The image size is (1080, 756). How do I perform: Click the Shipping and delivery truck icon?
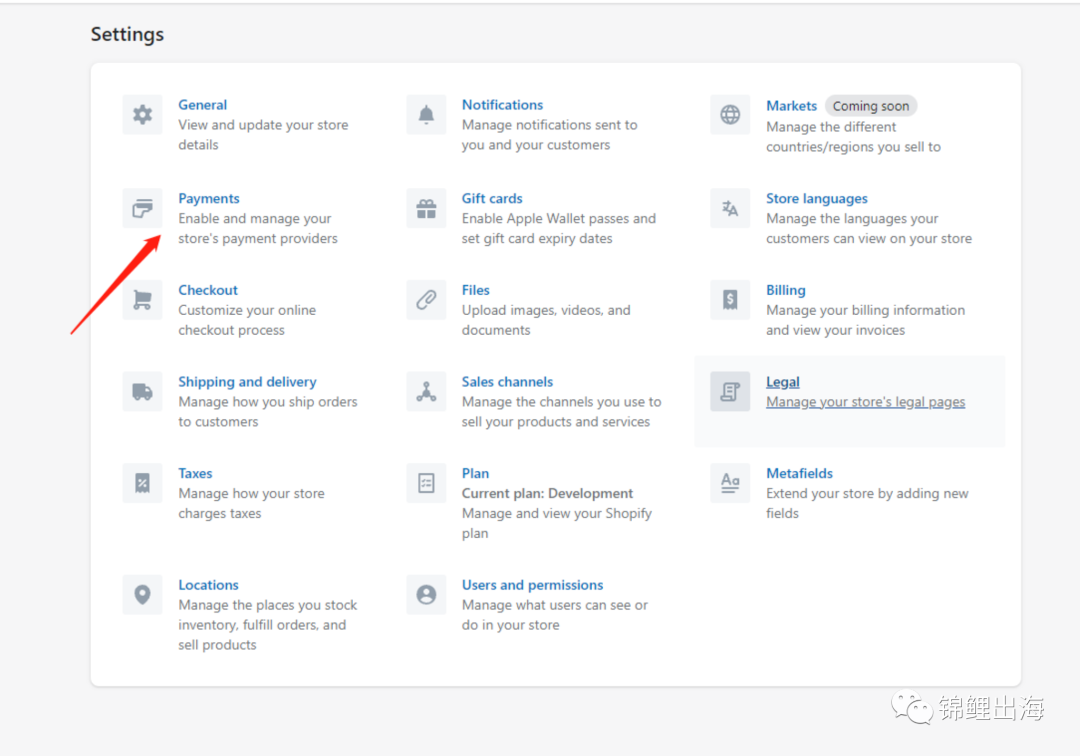[142, 392]
